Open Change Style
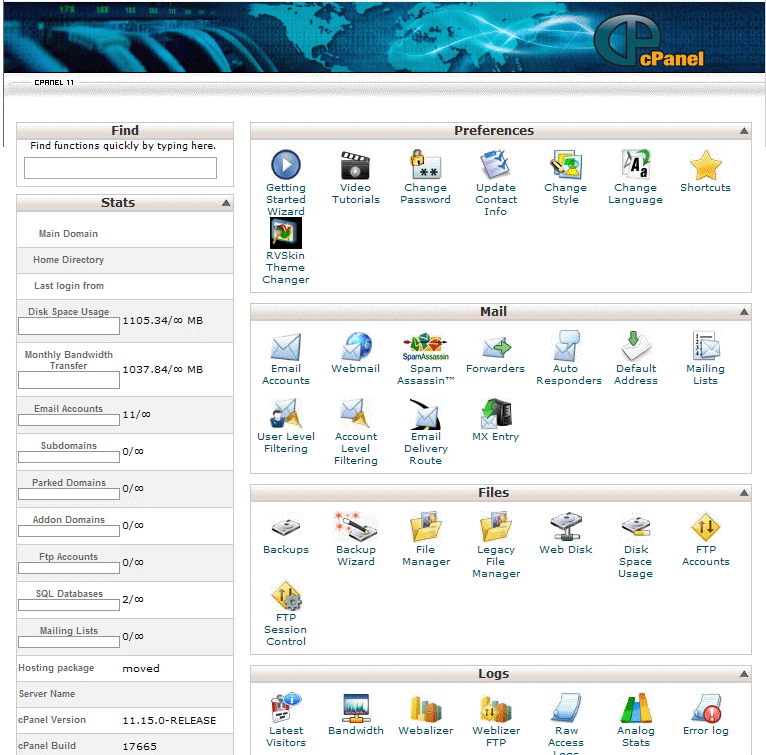The width and height of the screenshot is (766, 755). tap(566, 177)
